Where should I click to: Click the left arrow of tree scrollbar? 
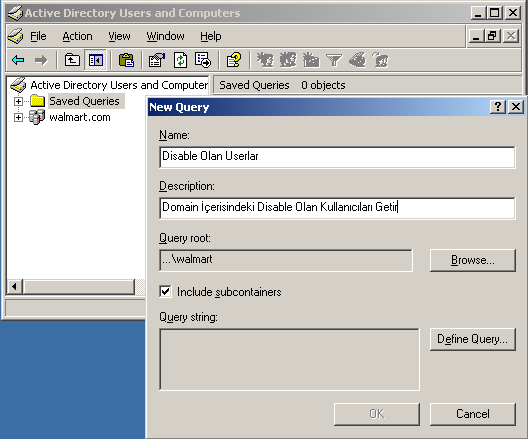[x=14, y=287]
